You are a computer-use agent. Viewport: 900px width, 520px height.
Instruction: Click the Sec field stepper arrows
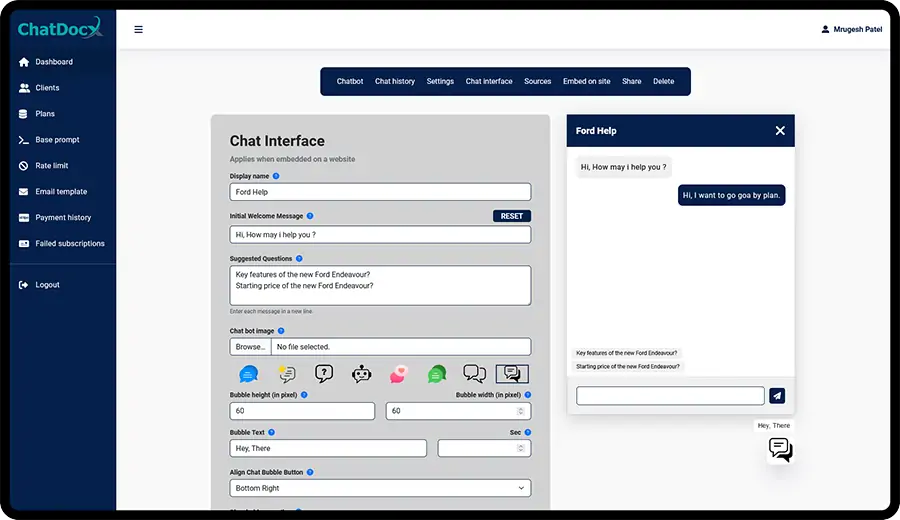point(520,449)
